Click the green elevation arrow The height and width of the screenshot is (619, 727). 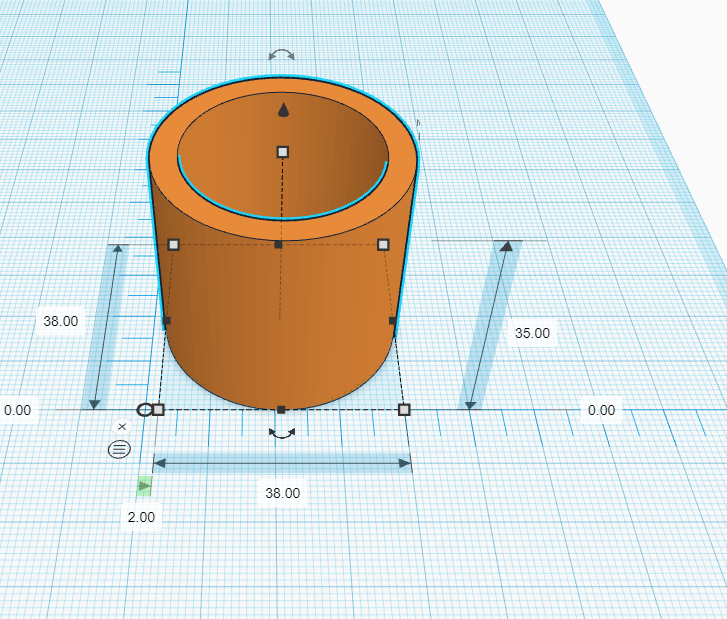point(144,486)
